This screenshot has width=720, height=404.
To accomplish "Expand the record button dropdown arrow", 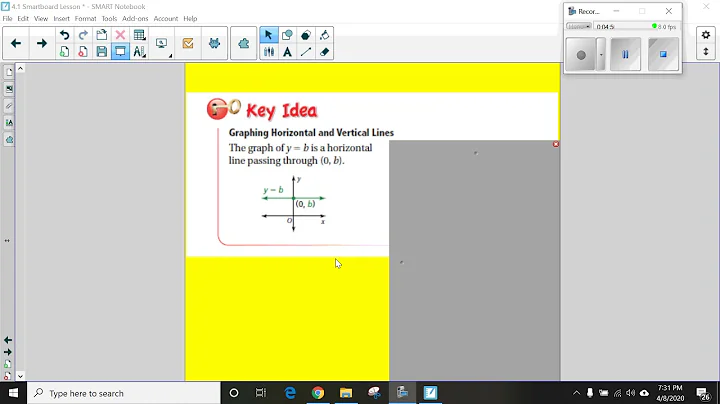I will pos(601,55).
